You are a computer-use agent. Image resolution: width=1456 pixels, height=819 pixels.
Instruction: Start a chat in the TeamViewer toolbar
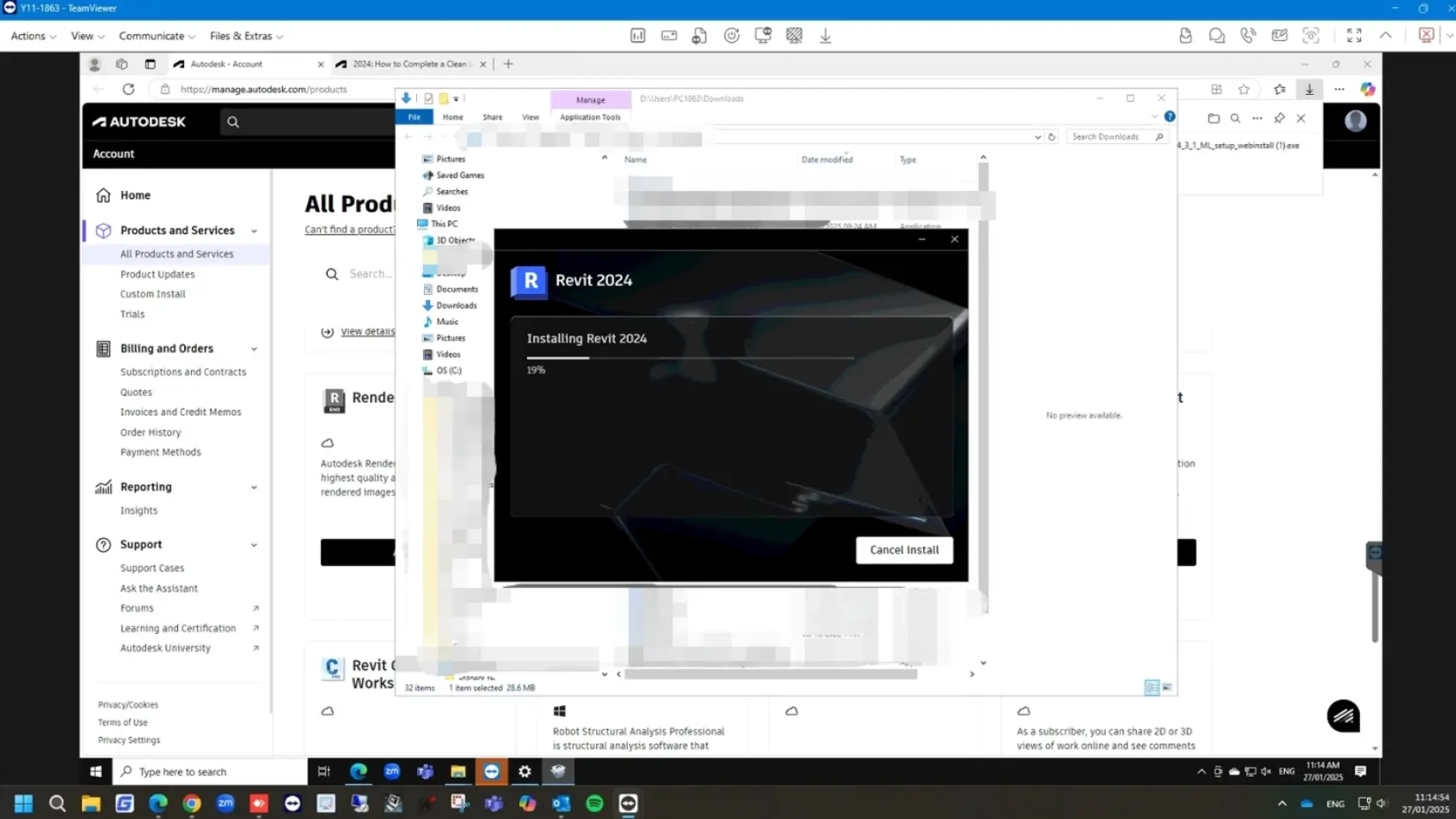click(x=1216, y=35)
